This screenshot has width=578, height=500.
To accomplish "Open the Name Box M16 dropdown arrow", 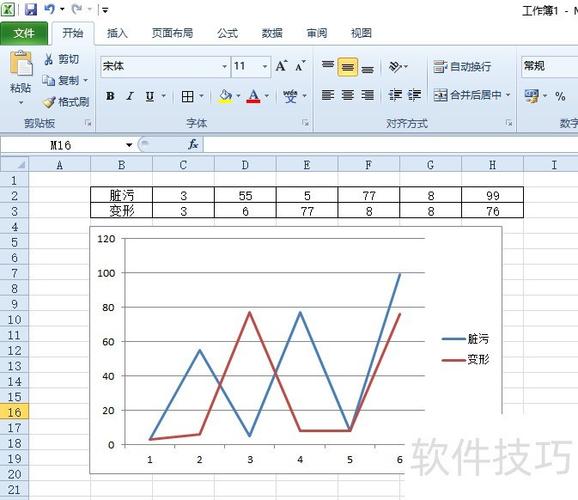I will [x=129, y=145].
